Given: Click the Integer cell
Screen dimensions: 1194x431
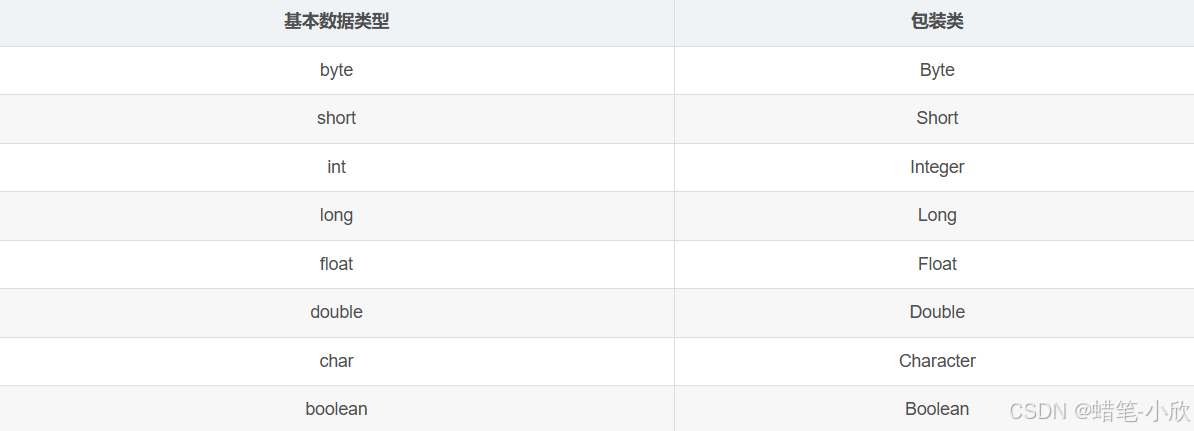Looking at the screenshot, I should coord(937,167).
